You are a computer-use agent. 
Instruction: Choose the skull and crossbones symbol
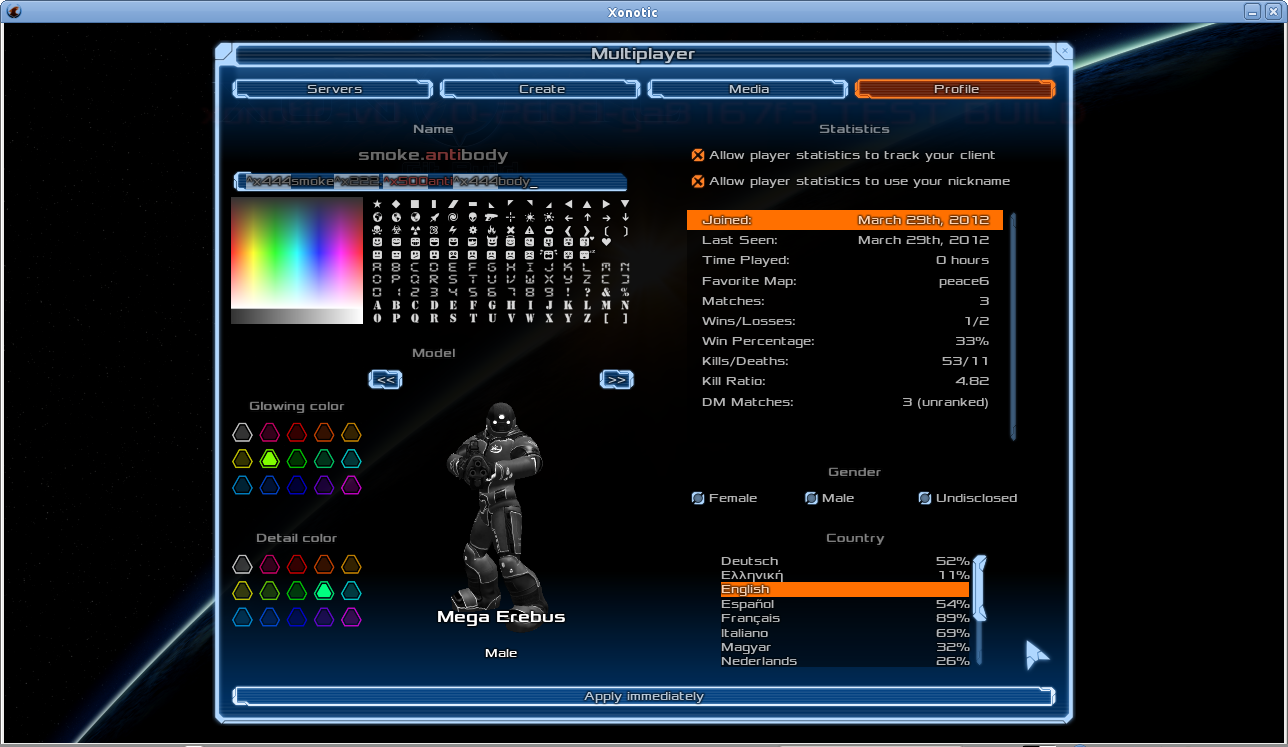[377, 230]
